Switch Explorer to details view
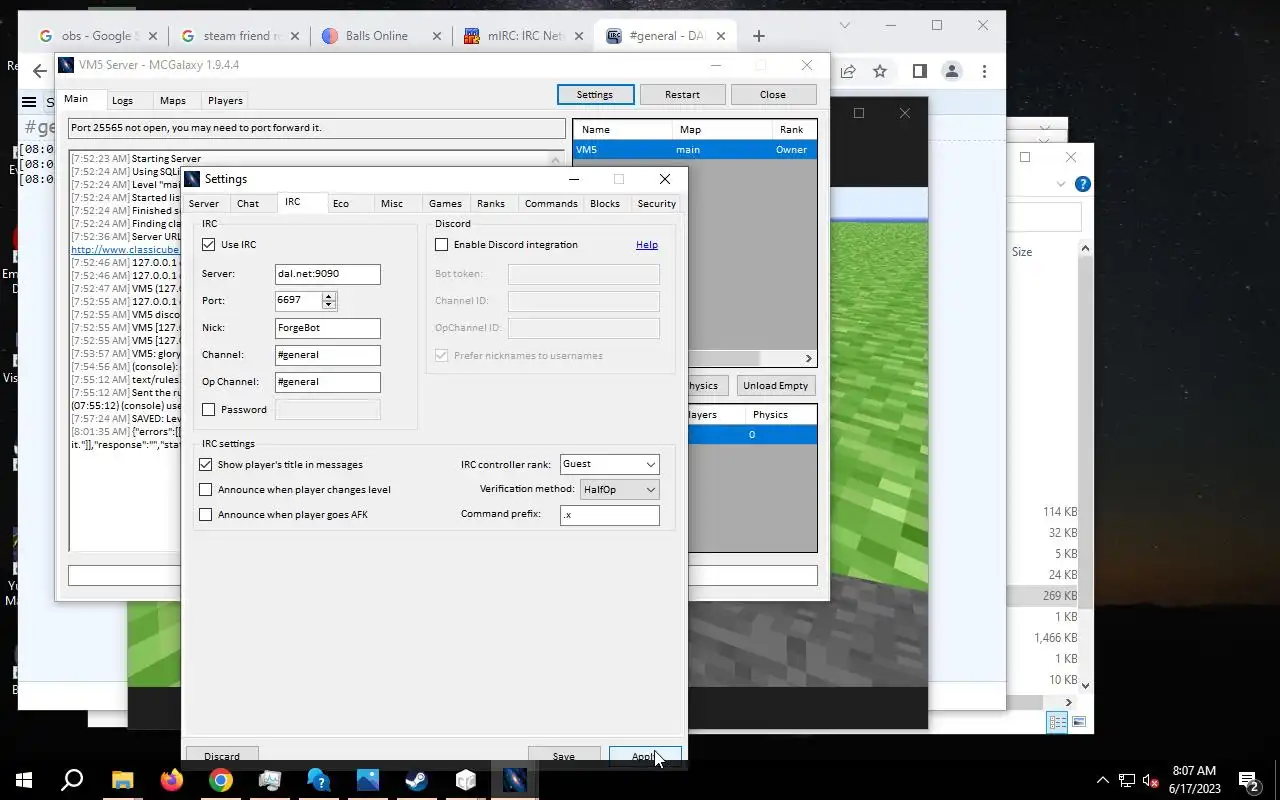This screenshot has width=1280, height=800. pos(1057,722)
